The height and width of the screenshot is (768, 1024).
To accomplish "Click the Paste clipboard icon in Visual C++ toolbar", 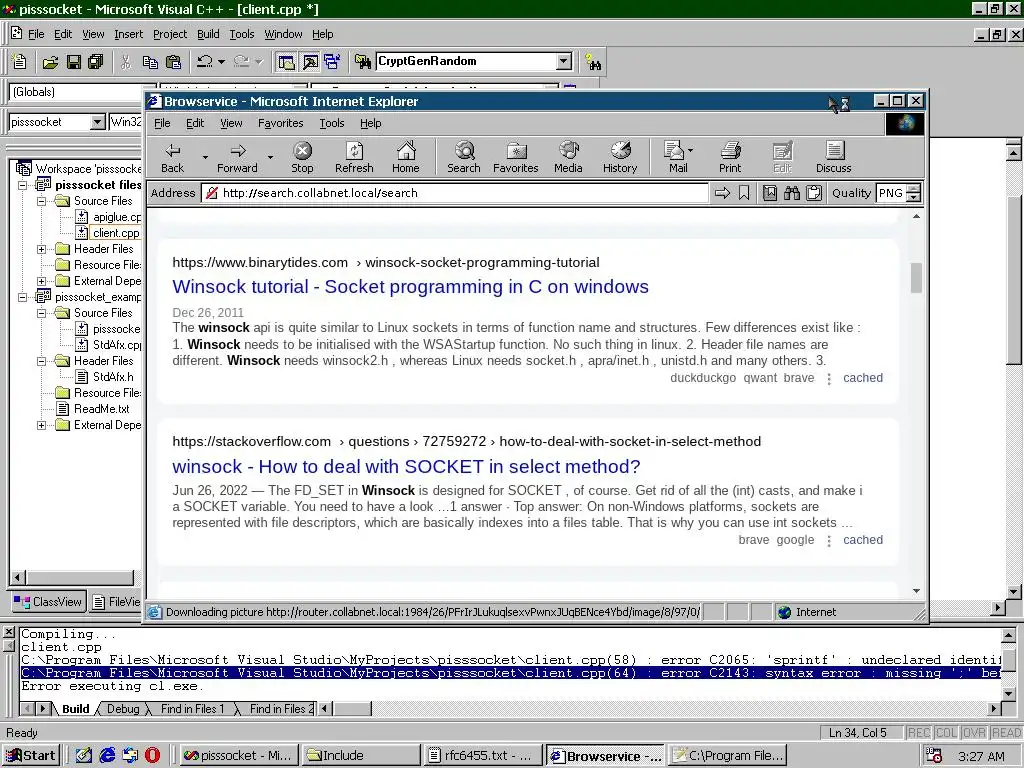I will click(173, 62).
